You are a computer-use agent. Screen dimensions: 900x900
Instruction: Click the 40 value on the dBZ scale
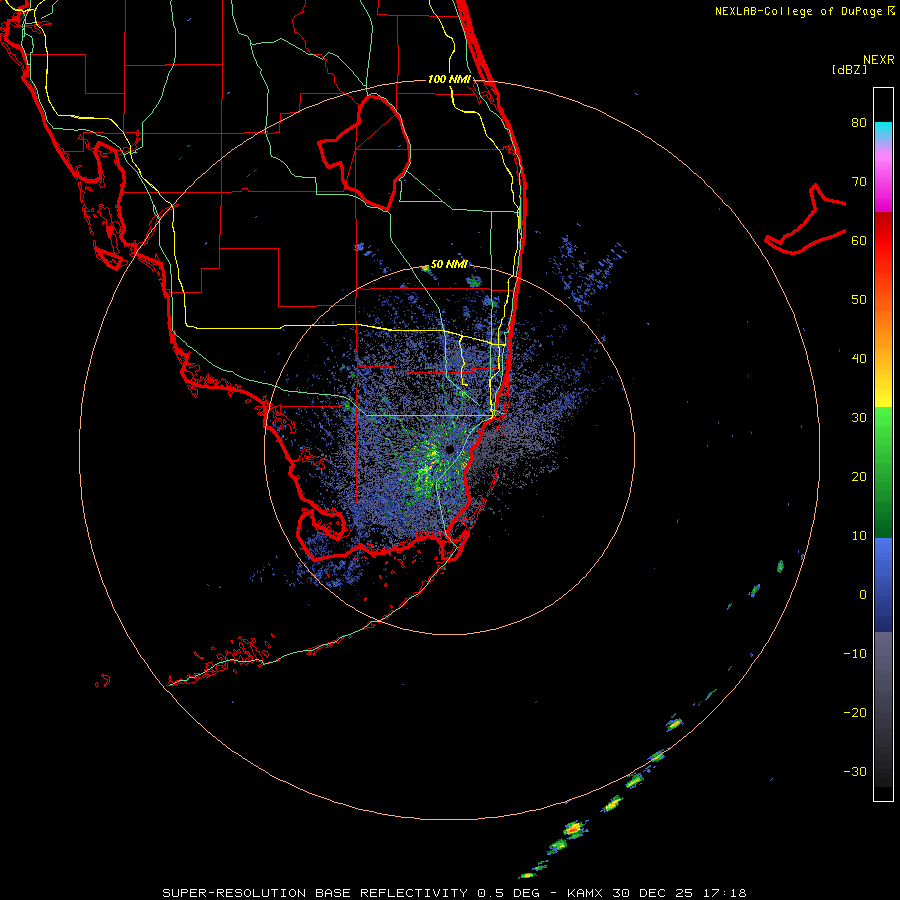point(859,359)
